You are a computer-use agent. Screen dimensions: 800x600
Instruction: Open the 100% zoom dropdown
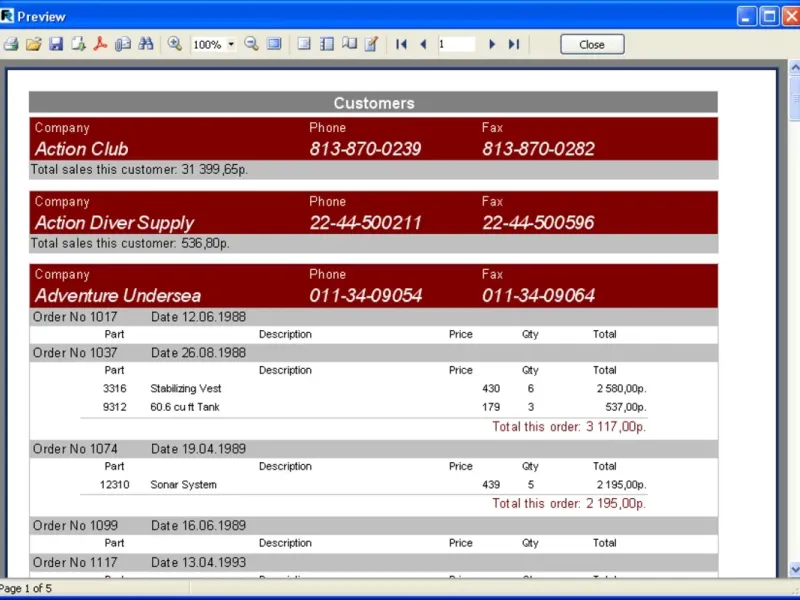[x=231, y=45]
